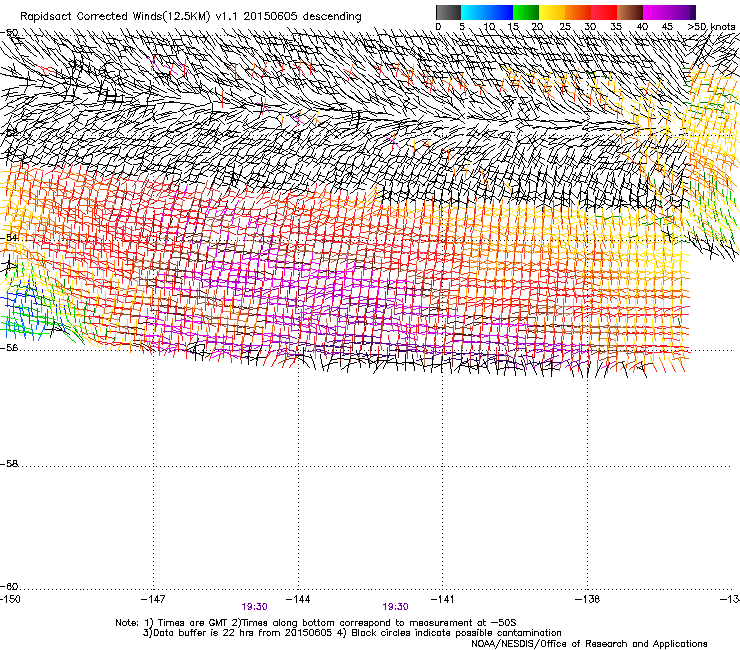The height and width of the screenshot is (650, 740).
Task: Click the 'Data buffer is 22 hrs' note line
Action: click(352, 633)
